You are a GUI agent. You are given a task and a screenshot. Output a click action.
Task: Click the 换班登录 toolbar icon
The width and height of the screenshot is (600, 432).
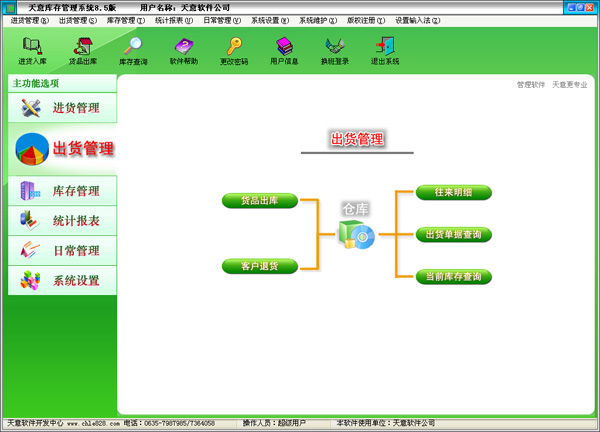coord(335,49)
